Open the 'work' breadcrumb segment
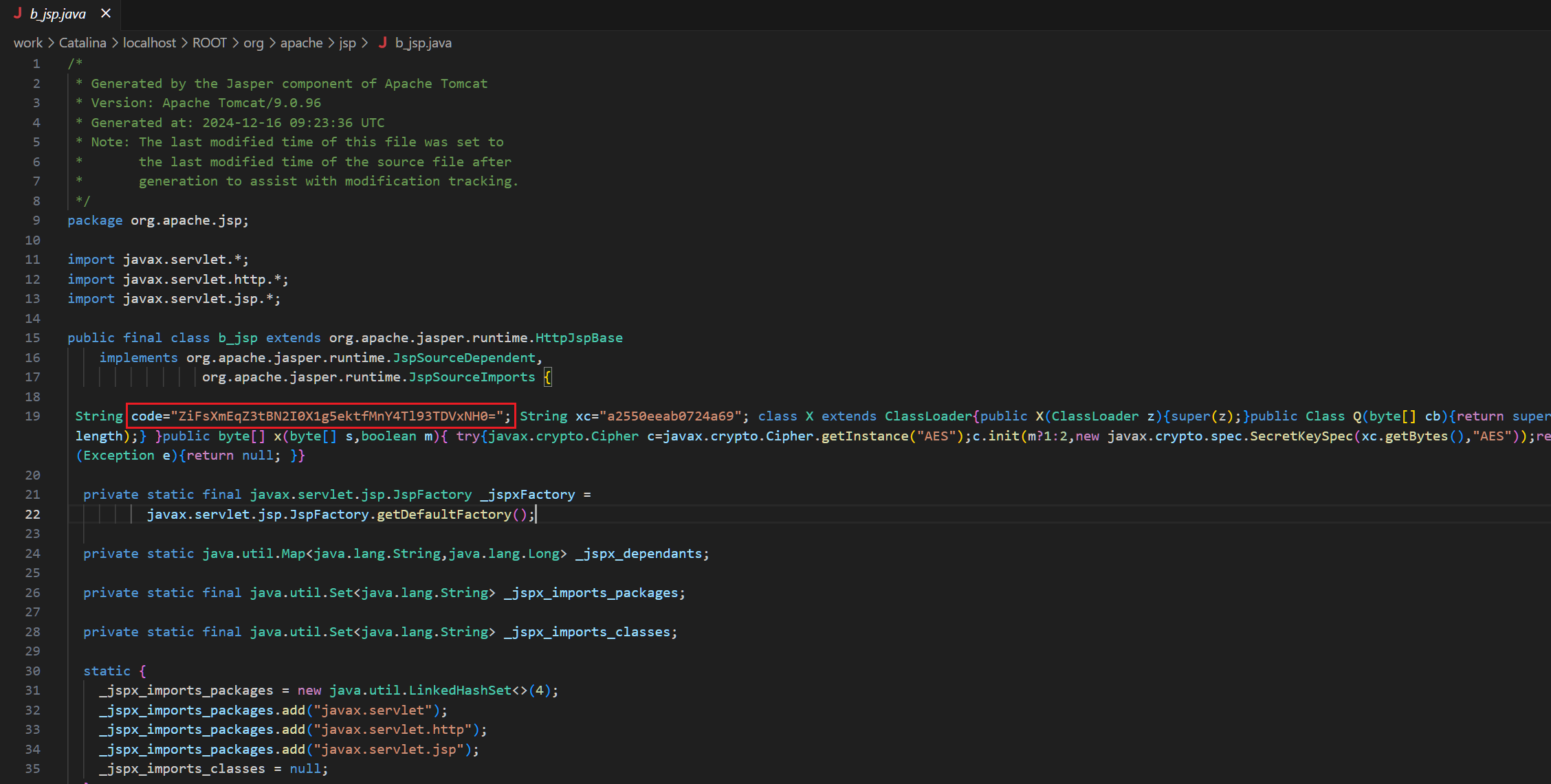 tap(27, 43)
